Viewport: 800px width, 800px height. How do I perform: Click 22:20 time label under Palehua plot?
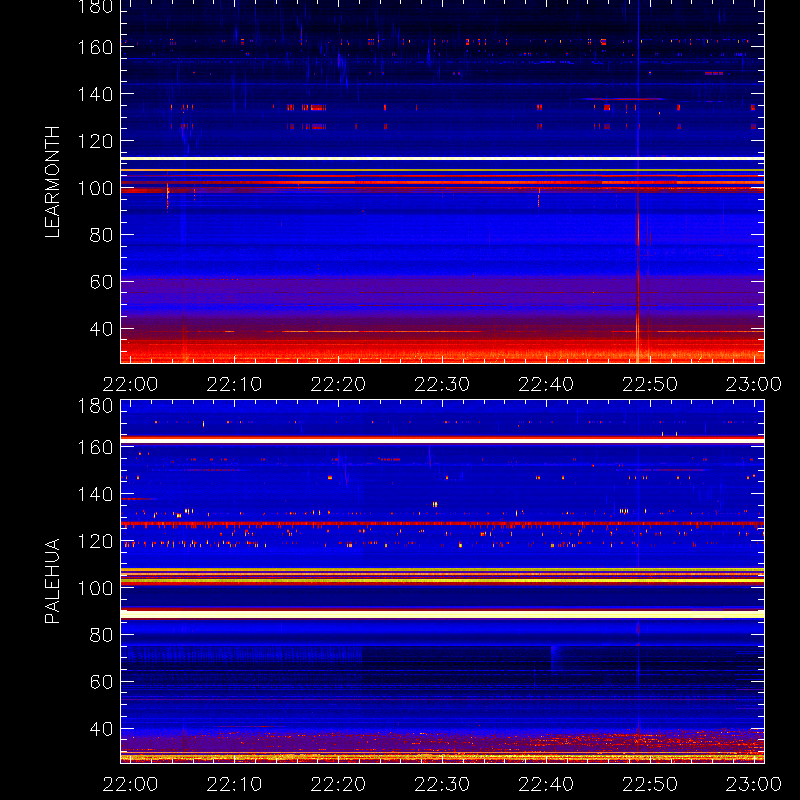pos(338,784)
